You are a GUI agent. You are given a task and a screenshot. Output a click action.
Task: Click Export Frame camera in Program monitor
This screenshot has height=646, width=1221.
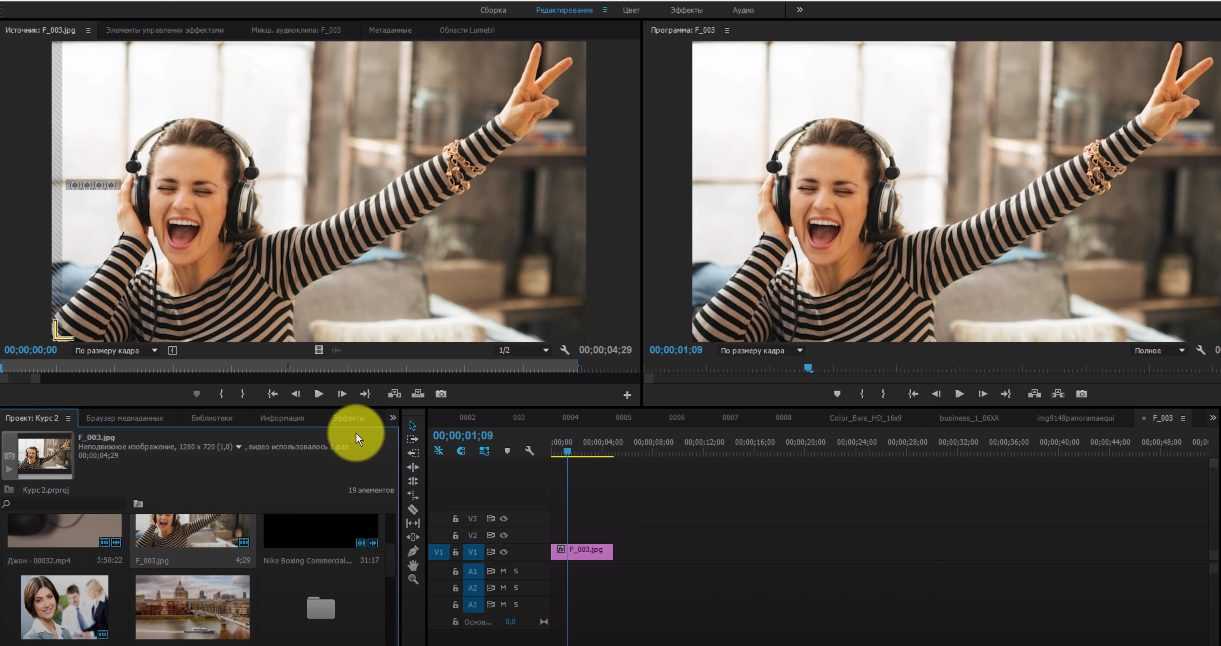1081,394
